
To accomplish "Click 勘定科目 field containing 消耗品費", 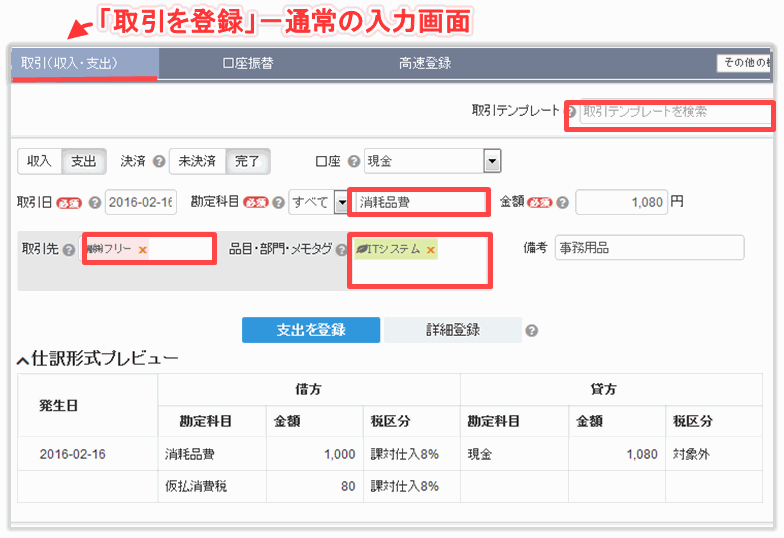I will tap(419, 202).
